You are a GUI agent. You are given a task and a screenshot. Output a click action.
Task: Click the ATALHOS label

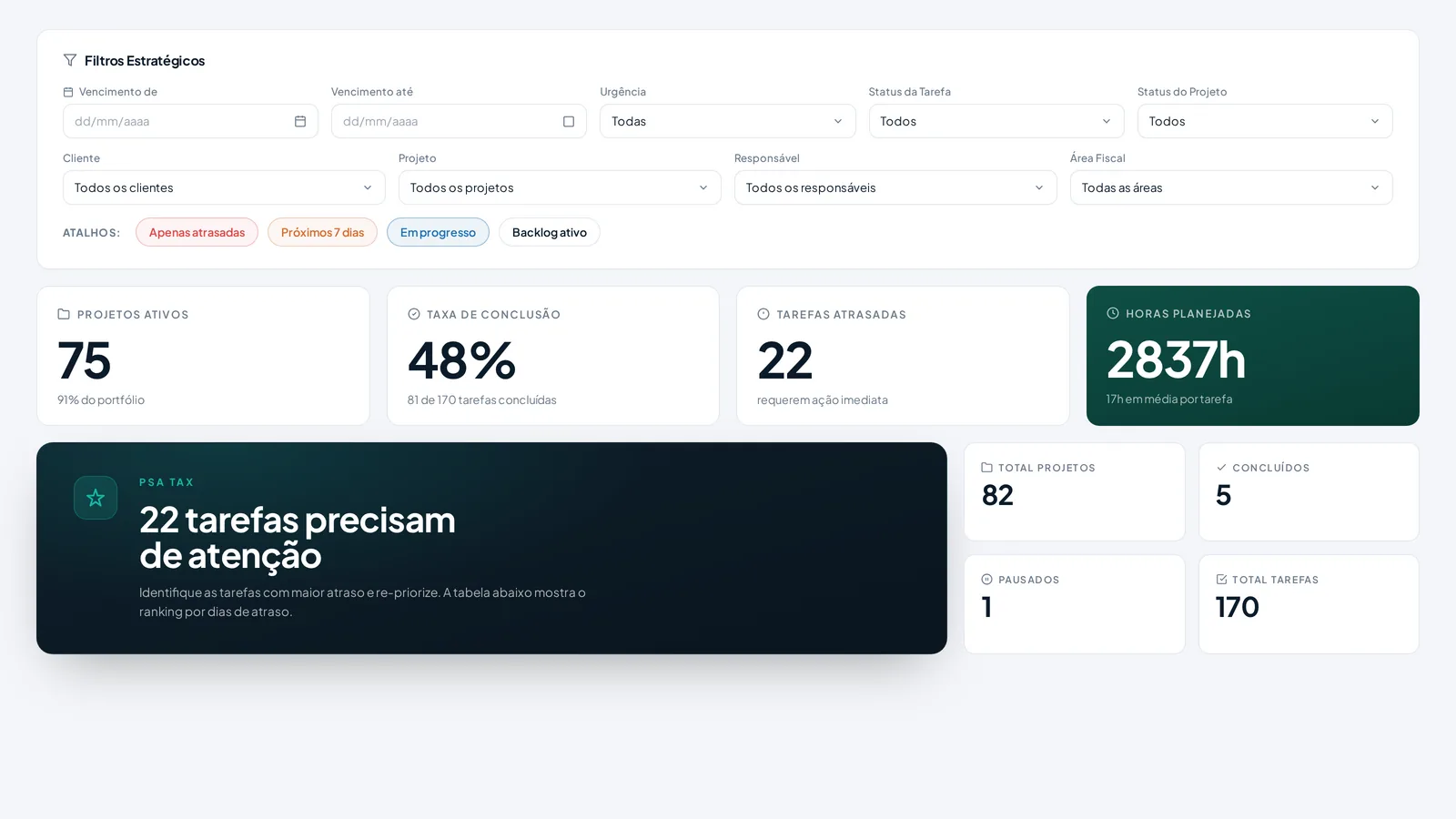(x=91, y=233)
